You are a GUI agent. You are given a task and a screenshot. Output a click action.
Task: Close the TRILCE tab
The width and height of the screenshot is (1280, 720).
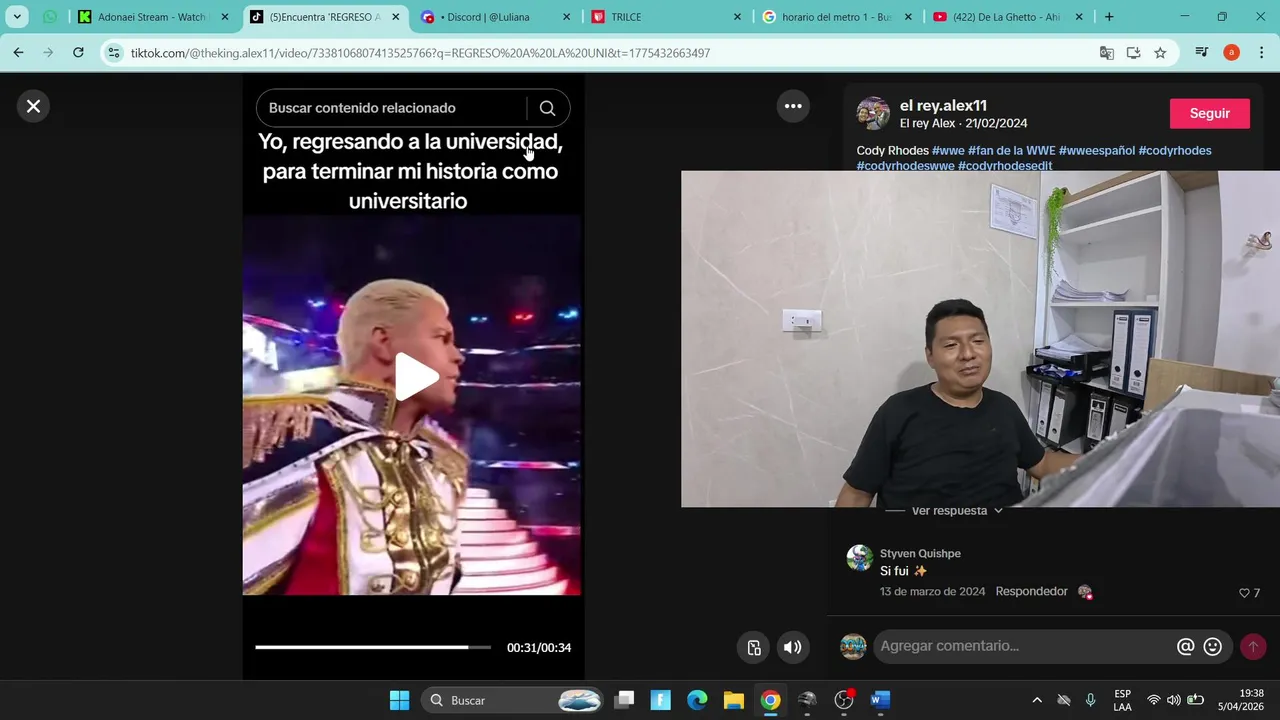point(738,17)
